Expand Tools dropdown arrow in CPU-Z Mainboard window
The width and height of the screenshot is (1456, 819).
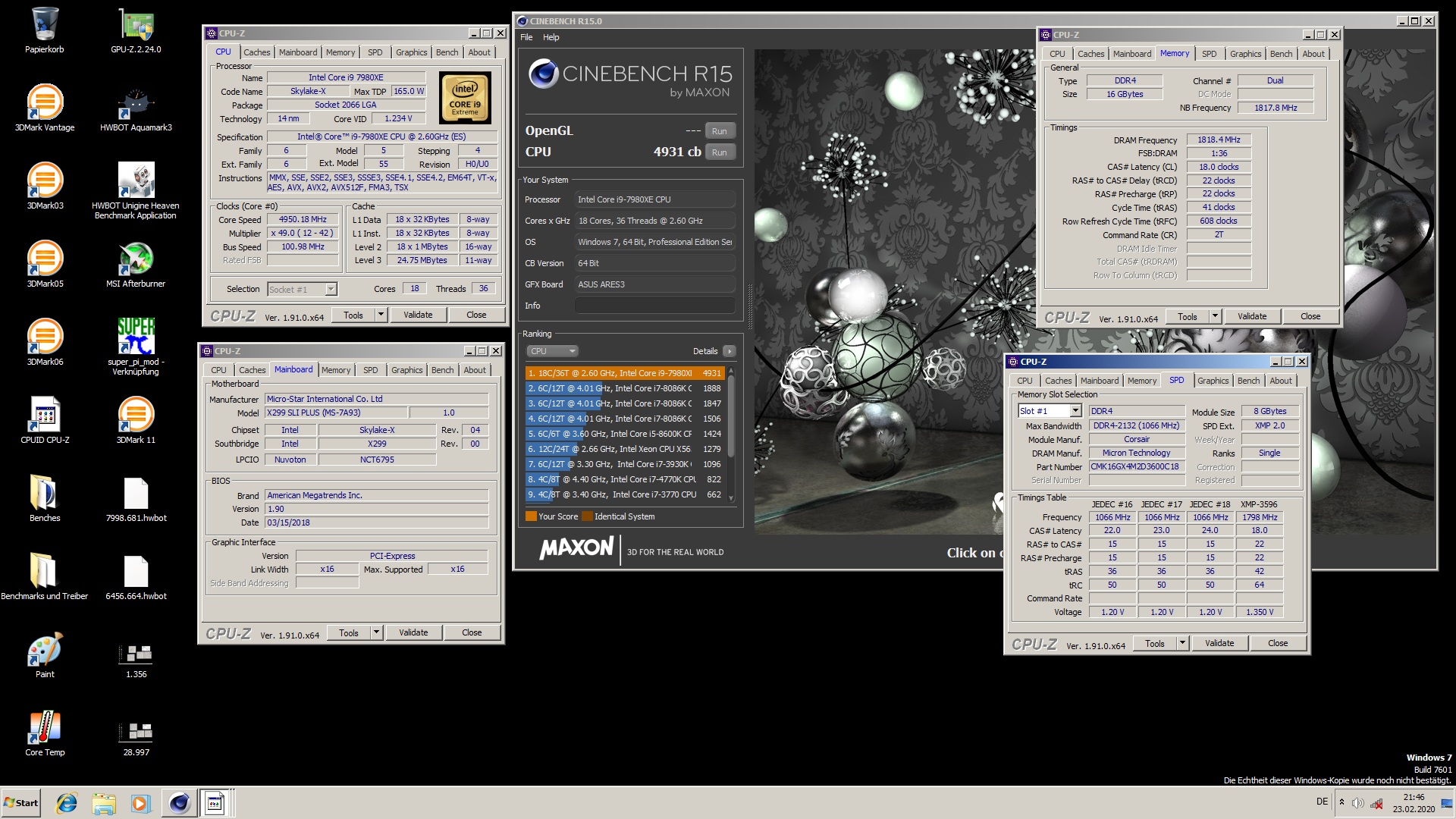pyautogui.click(x=376, y=632)
